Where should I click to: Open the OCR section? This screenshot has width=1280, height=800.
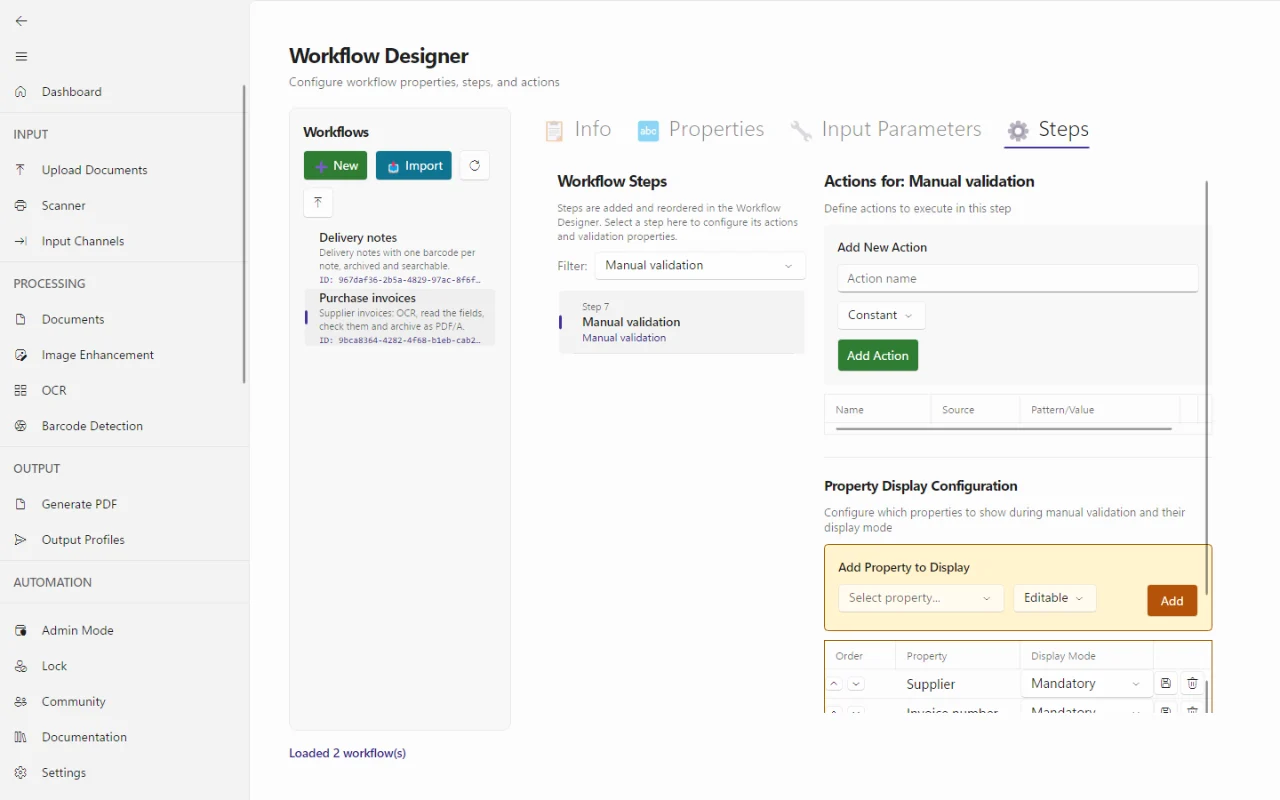(122, 390)
